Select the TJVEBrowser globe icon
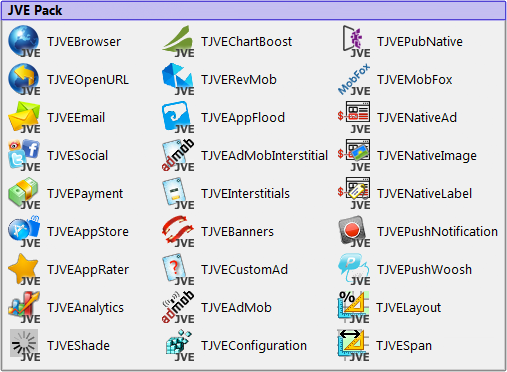The width and height of the screenshot is (507, 372). [x=24, y=41]
